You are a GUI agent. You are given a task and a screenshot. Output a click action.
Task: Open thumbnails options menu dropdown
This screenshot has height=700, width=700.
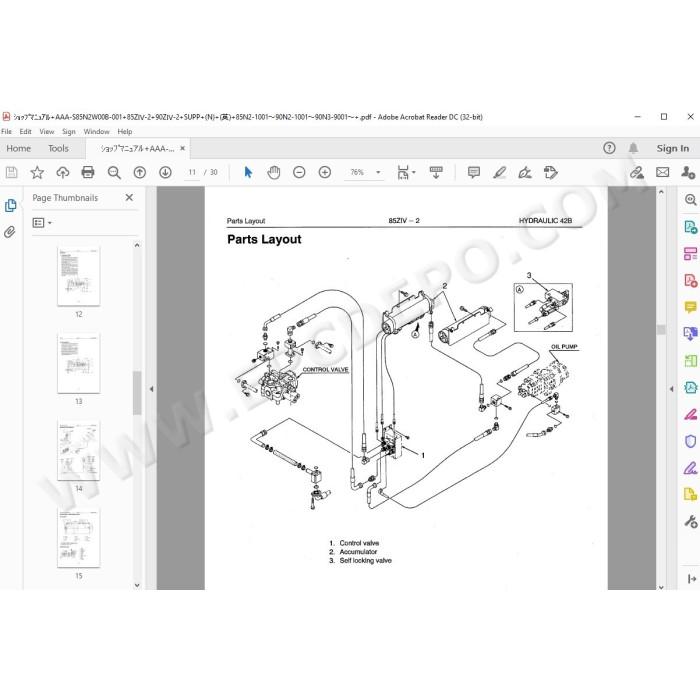pyautogui.click(x=42, y=222)
